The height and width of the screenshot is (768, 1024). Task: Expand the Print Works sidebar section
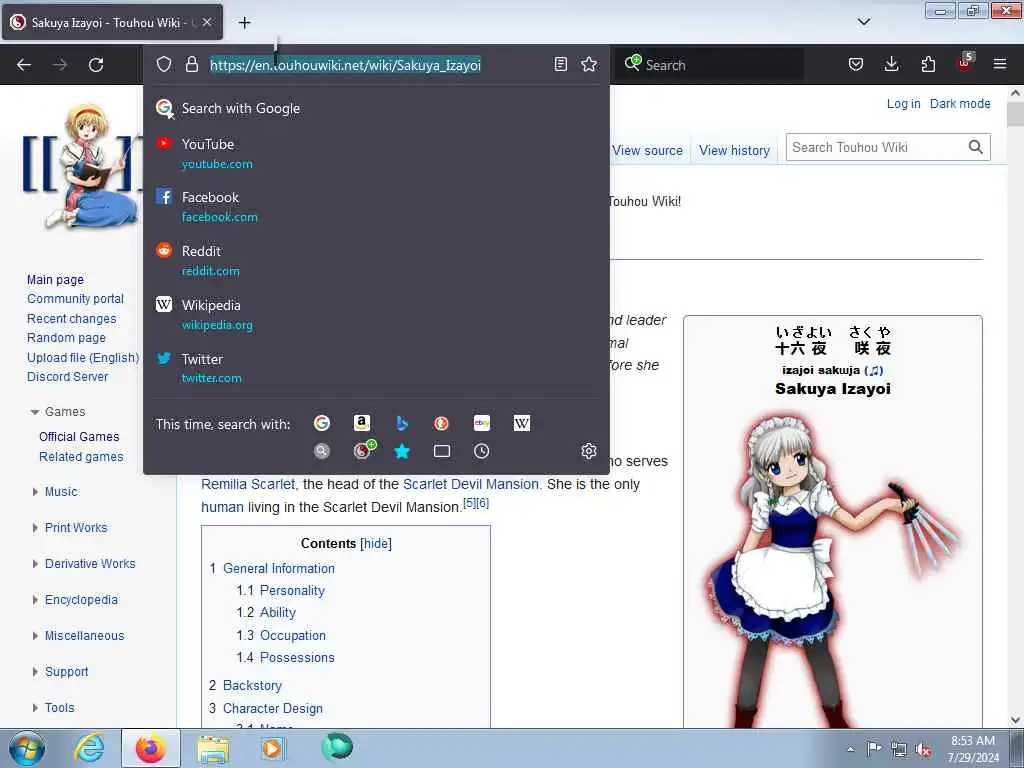[35, 528]
